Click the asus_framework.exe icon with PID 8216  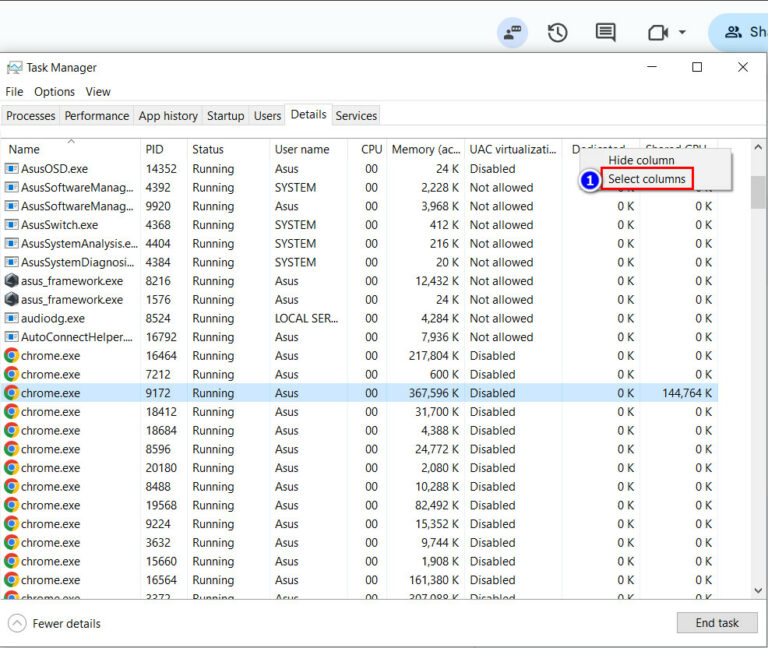(12, 281)
